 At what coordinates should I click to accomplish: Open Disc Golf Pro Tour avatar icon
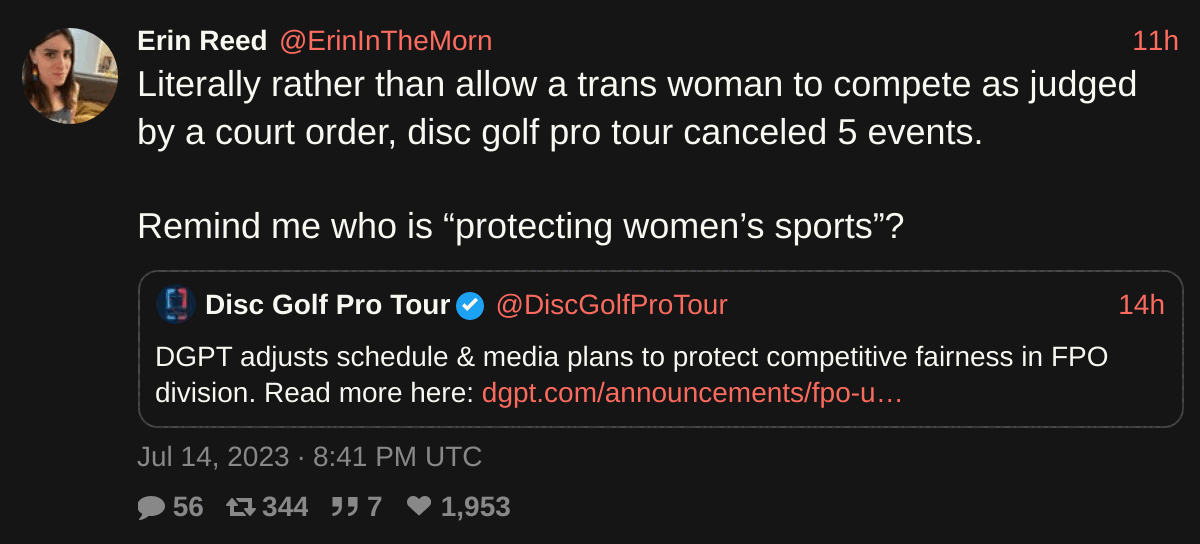(175, 305)
